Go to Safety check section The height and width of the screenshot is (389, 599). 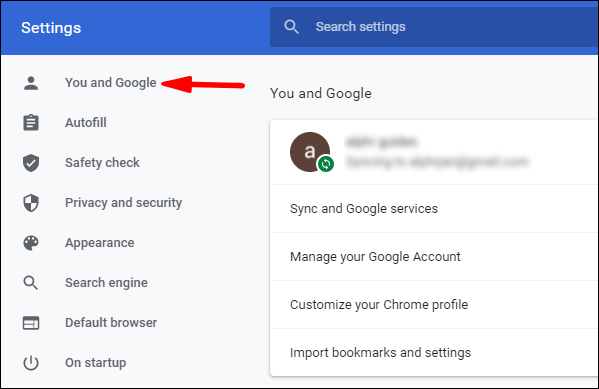tap(102, 163)
